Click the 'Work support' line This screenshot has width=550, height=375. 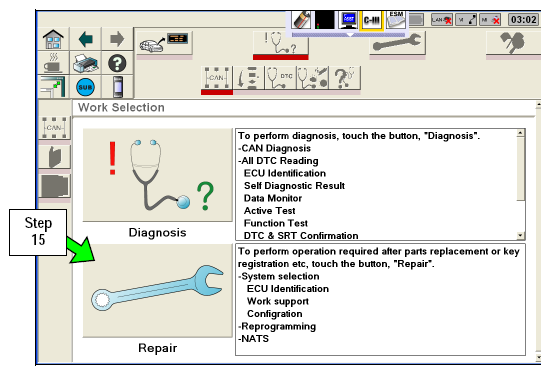(x=278, y=301)
